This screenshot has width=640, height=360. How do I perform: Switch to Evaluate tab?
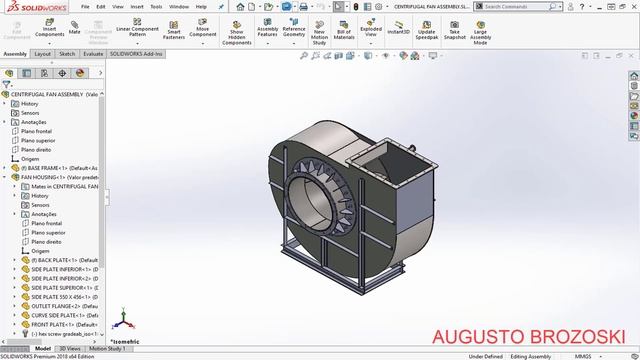[x=93, y=54]
